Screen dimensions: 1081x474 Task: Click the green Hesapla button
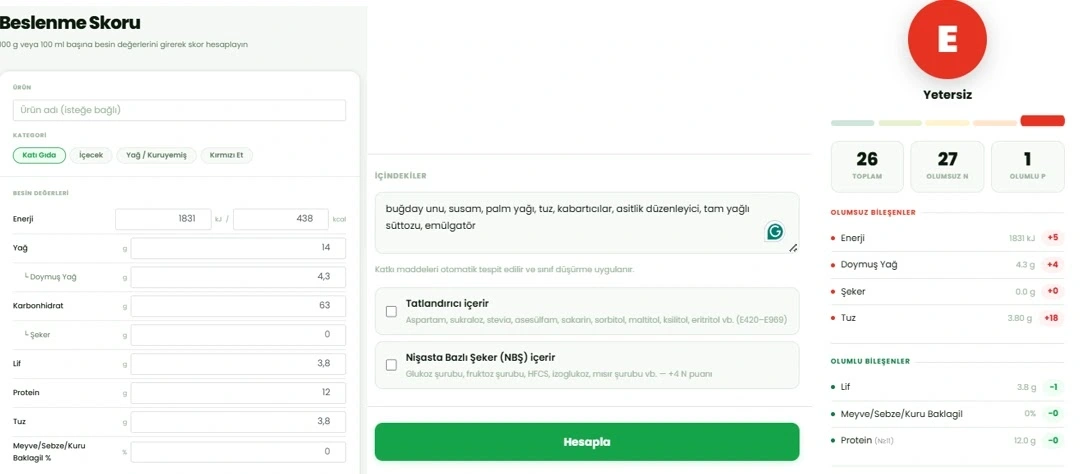[587, 442]
